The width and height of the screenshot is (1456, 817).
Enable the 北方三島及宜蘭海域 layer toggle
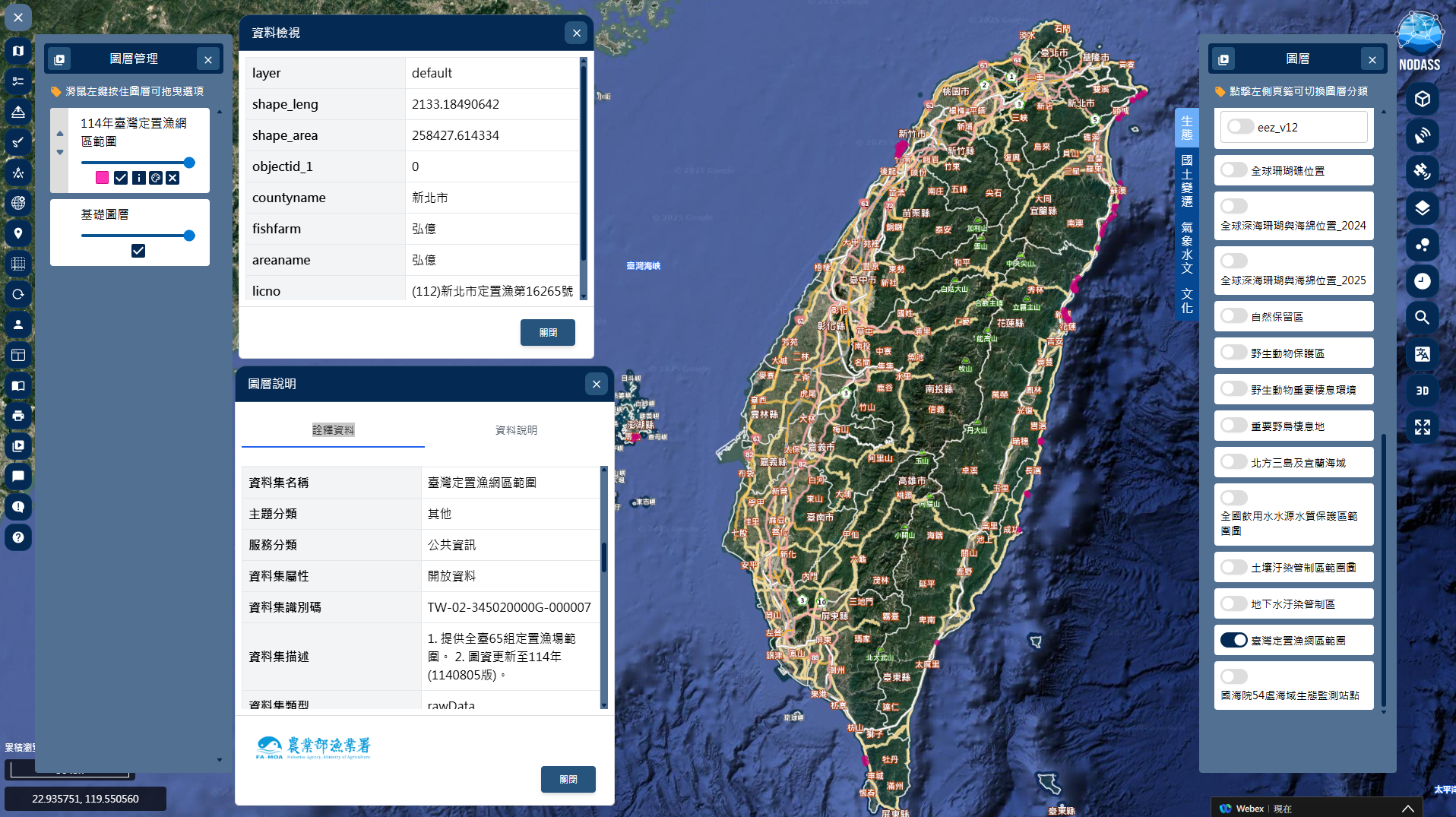coord(1234,462)
